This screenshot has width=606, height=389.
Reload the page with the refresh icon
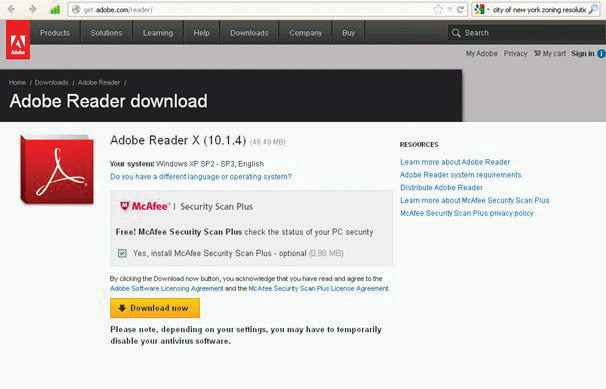(x=460, y=10)
